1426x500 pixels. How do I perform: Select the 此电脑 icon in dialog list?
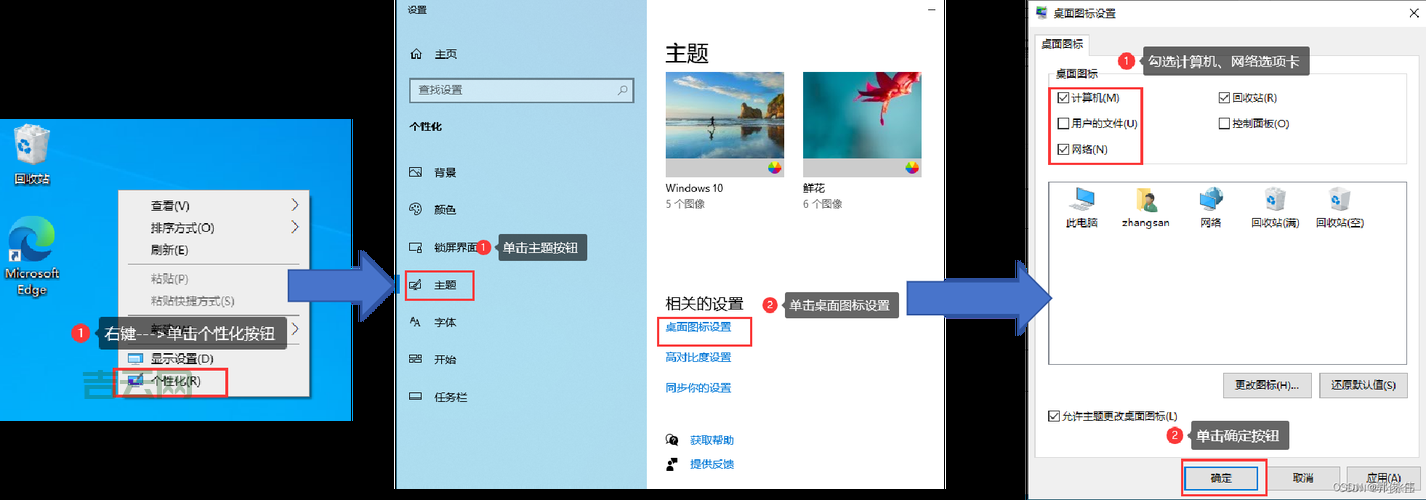(x=1082, y=208)
